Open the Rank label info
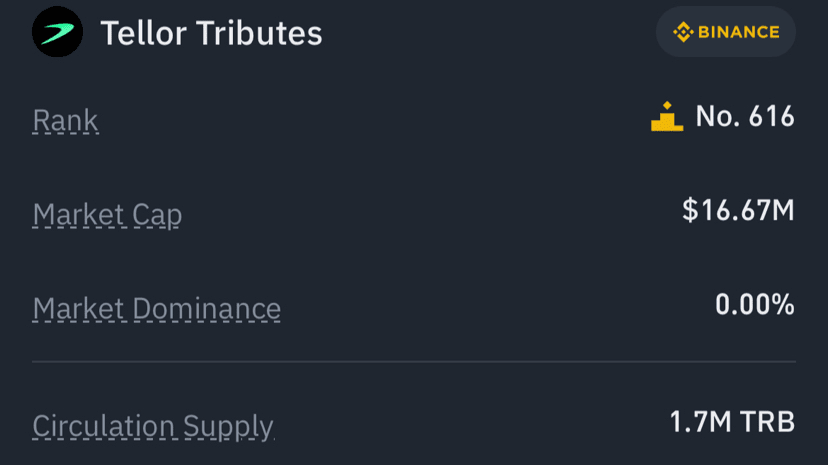 point(66,120)
